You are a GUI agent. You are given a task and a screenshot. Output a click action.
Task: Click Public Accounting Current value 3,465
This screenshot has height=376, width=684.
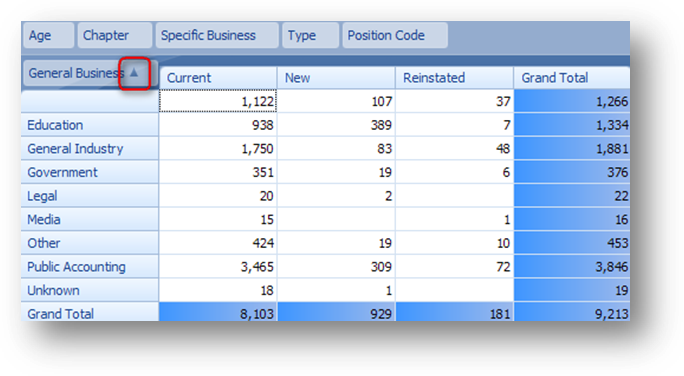[218, 267]
